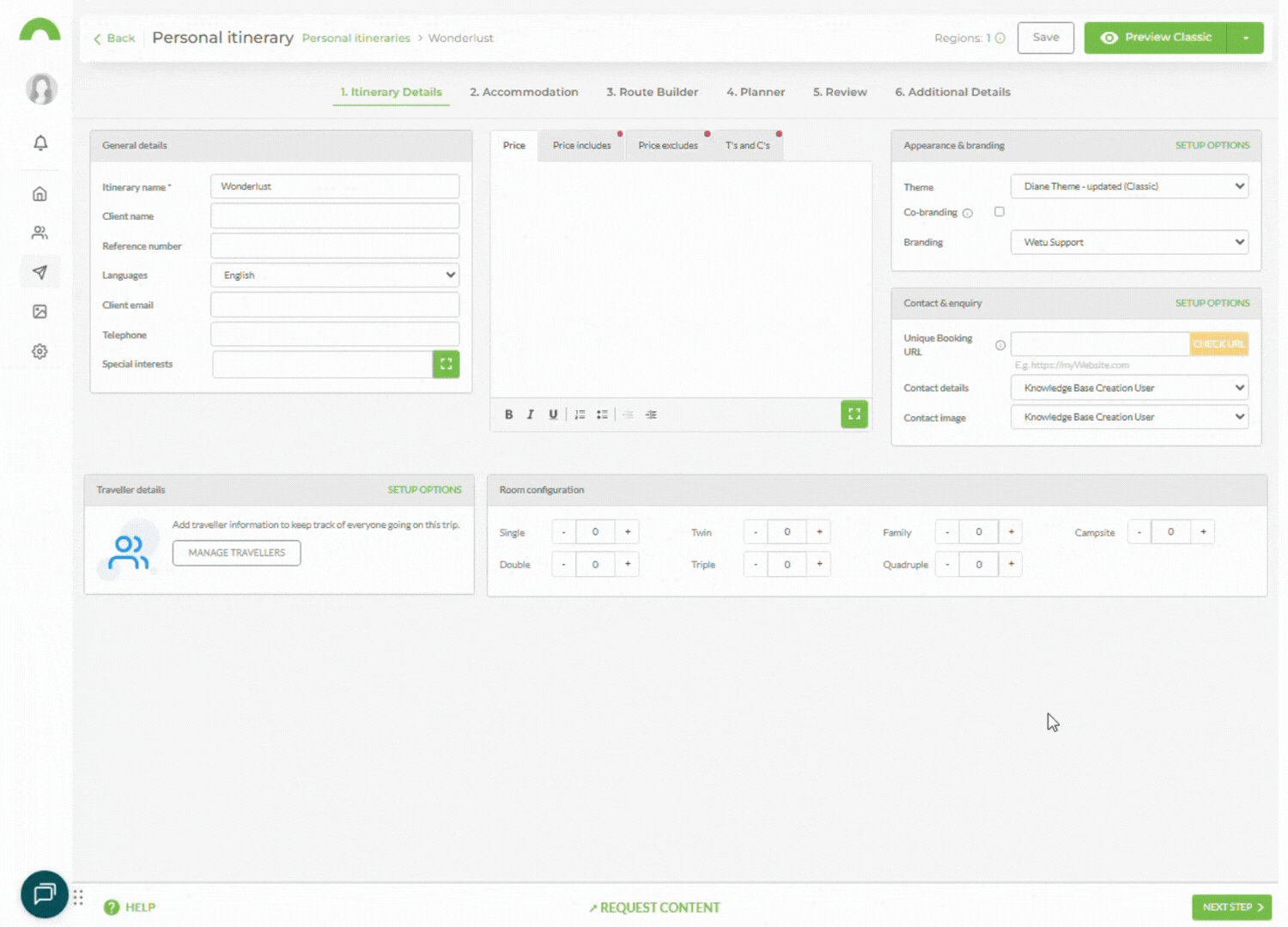Expand the Theme dropdown
The width and height of the screenshot is (1288, 927).
[x=1129, y=186]
